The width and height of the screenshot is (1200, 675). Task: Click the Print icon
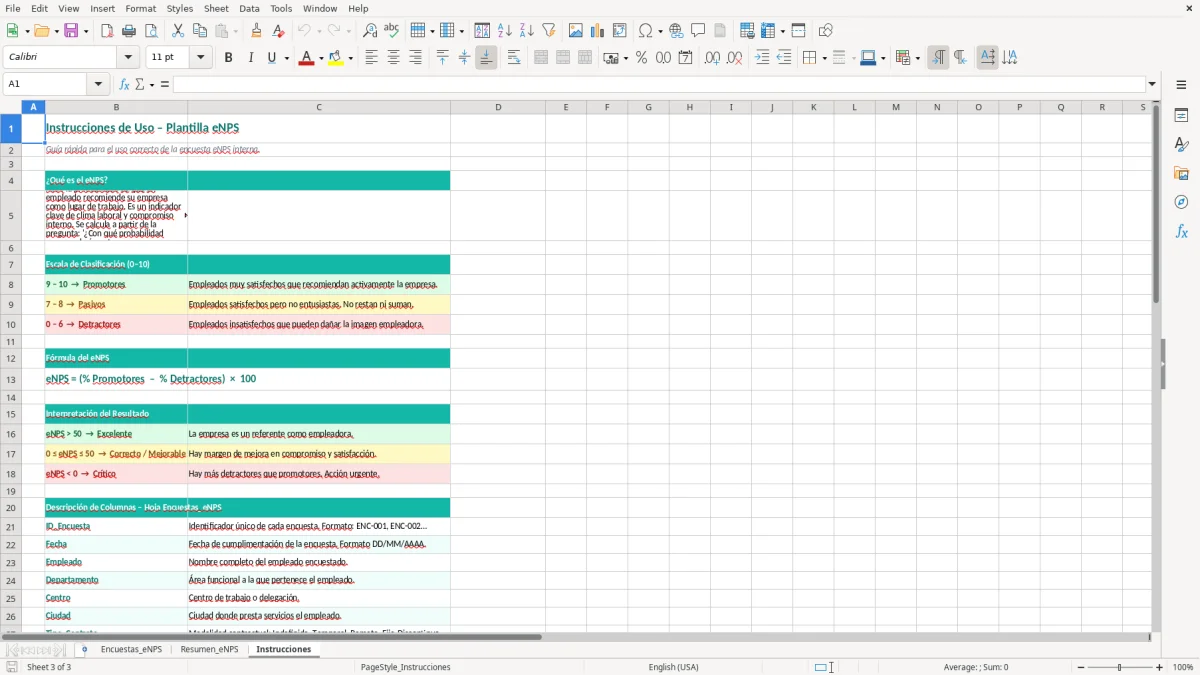[x=129, y=31]
